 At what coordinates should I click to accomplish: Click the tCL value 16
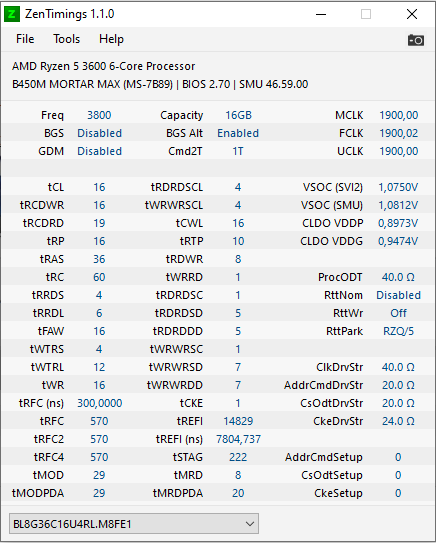click(x=99, y=187)
